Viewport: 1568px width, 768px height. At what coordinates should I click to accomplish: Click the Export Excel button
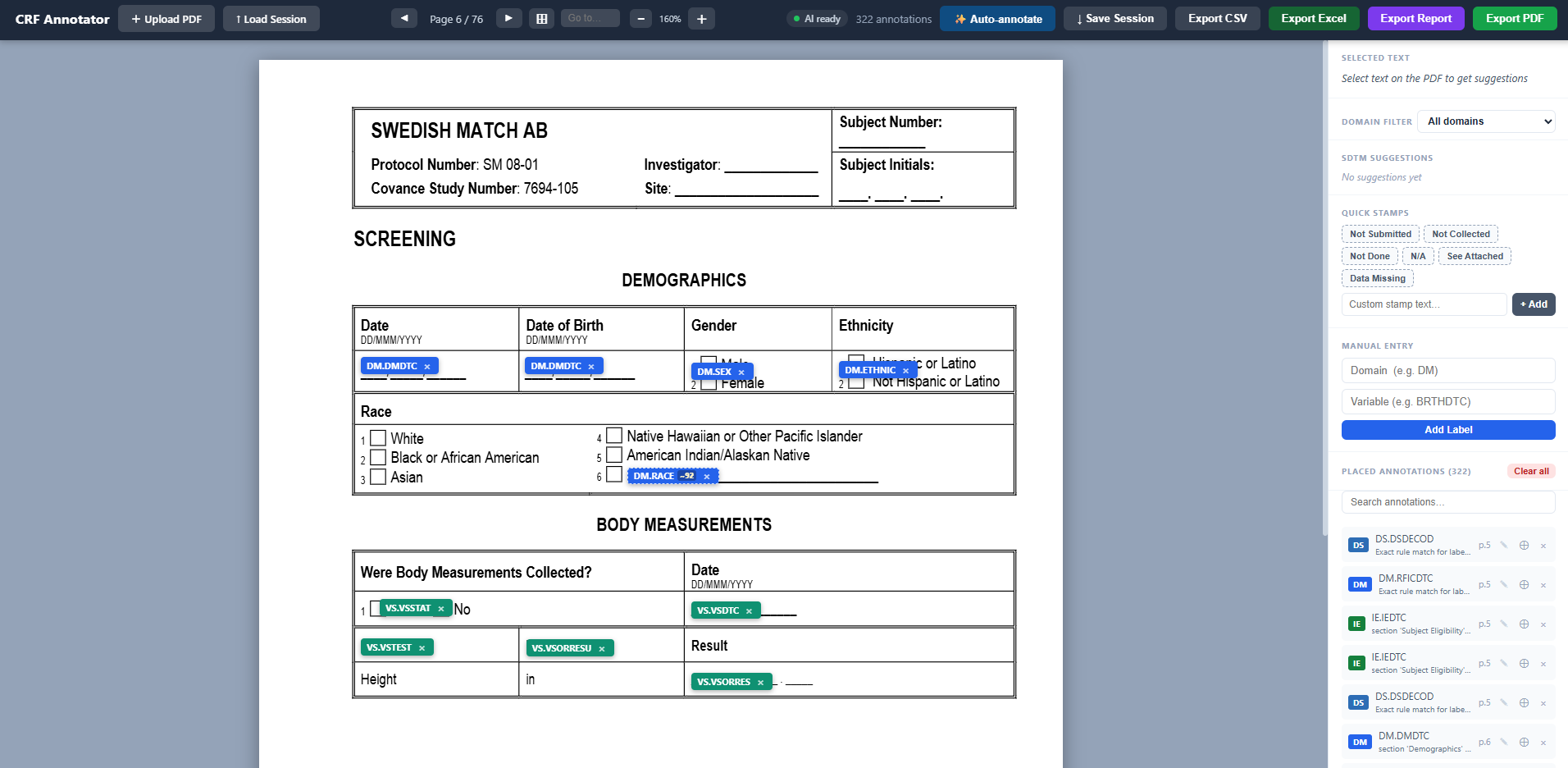[1314, 18]
